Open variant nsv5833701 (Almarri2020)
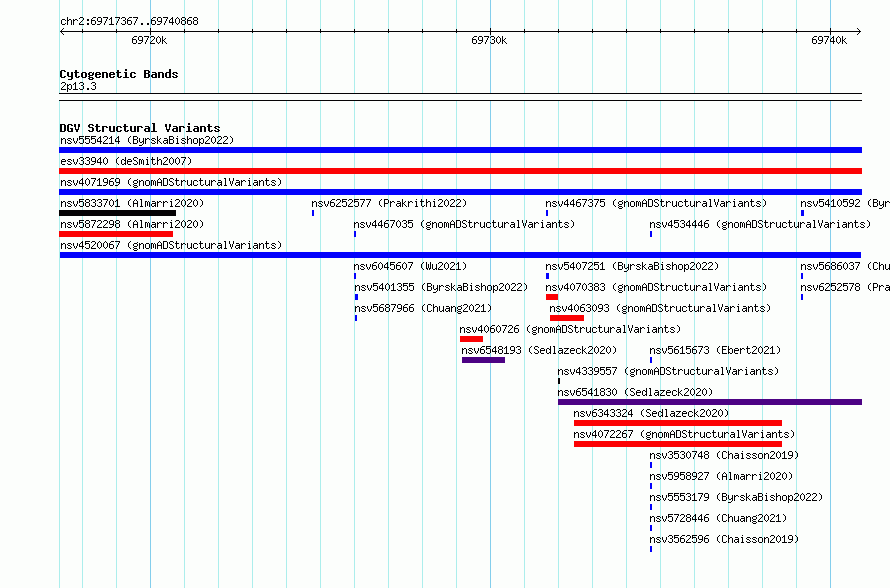Image resolution: width=890 pixels, height=588 pixels. (132, 203)
